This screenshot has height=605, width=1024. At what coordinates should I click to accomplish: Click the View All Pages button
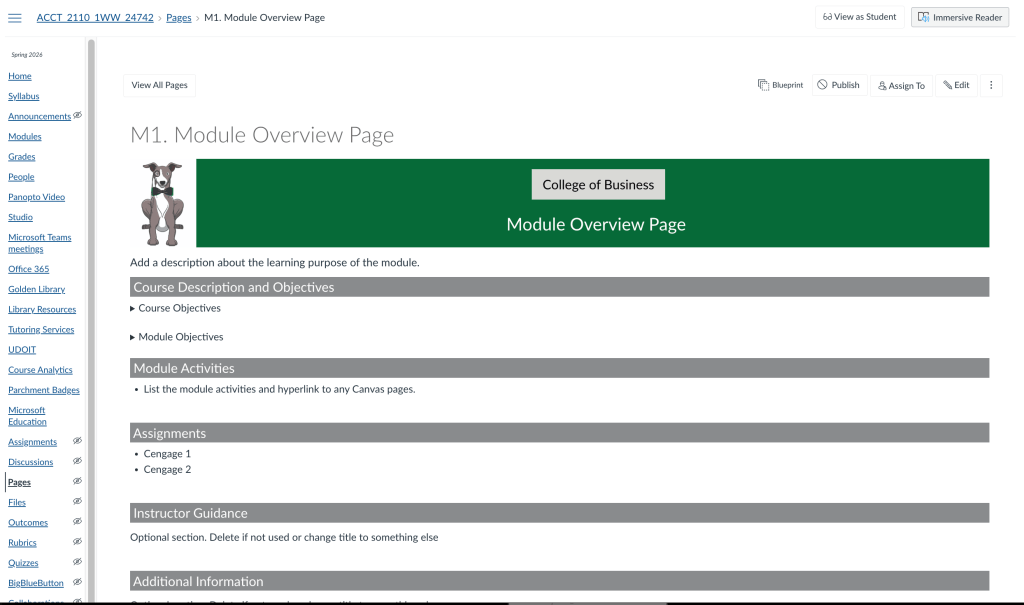pos(159,85)
